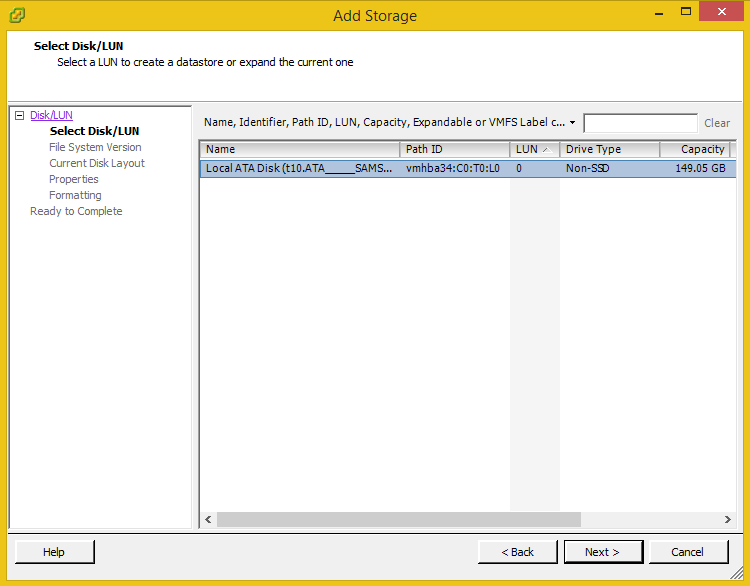The width and height of the screenshot is (750, 586).
Task: Cancel the Add Storage wizard
Action: [688, 552]
